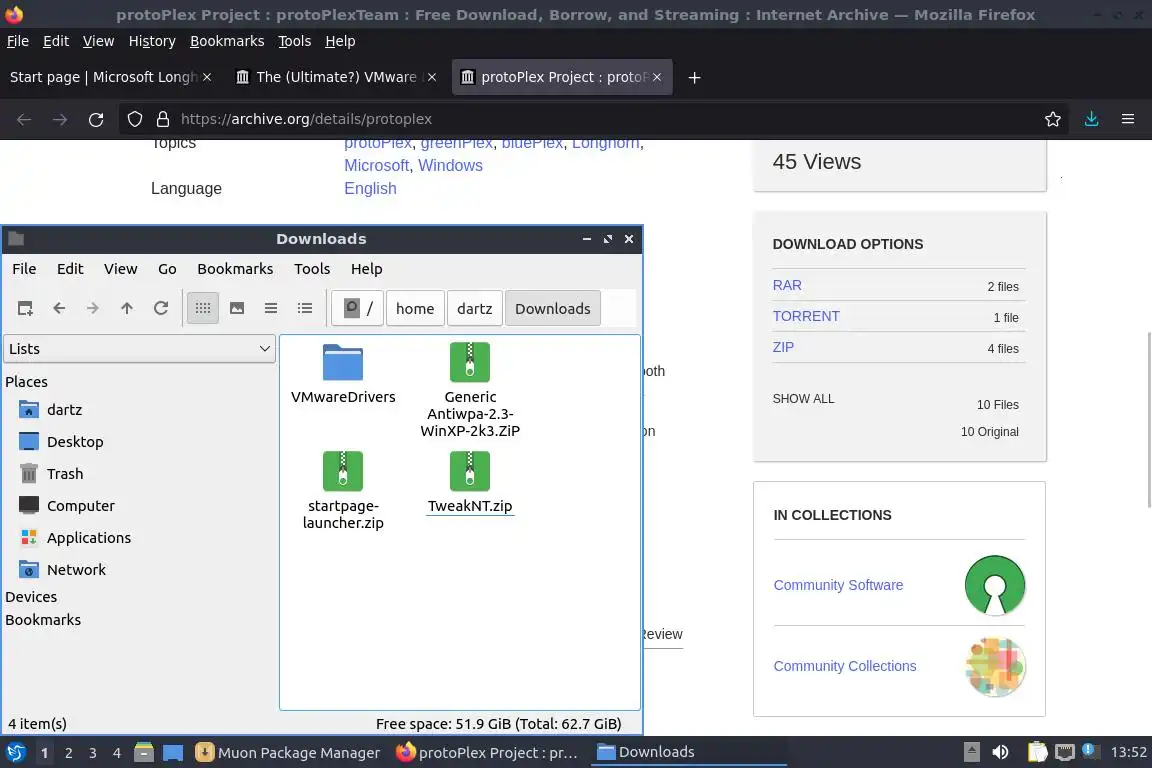Open Muon Package Manager from taskbar
Viewport: 1152px width, 768px height.
coord(288,753)
